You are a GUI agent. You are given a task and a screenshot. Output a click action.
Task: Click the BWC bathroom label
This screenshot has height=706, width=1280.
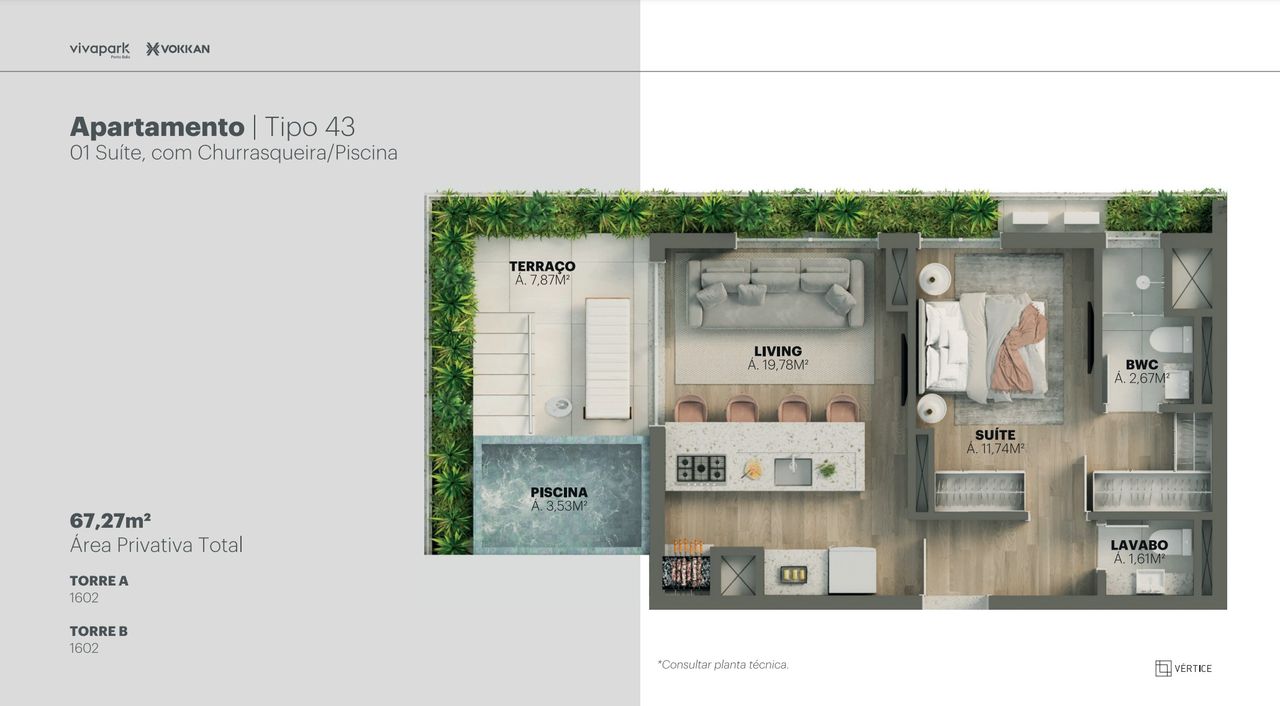[x=1141, y=365]
